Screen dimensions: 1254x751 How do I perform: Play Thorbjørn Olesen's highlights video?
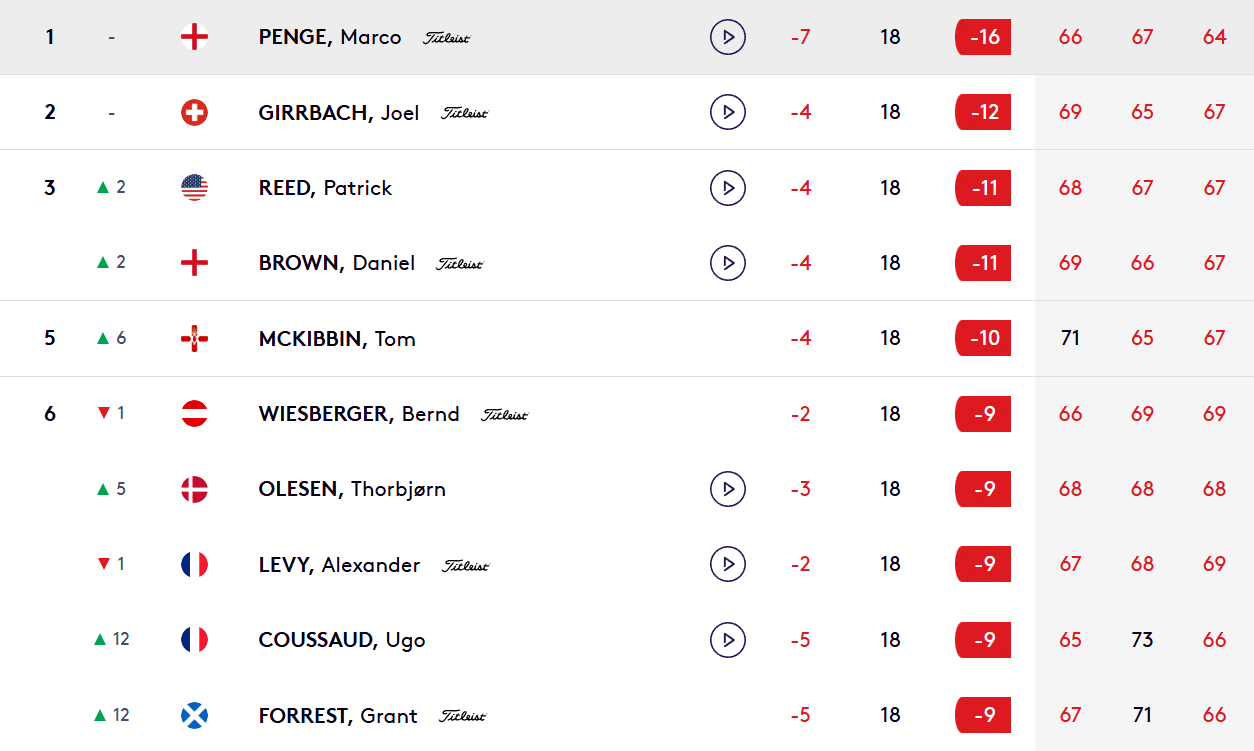tap(728, 489)
